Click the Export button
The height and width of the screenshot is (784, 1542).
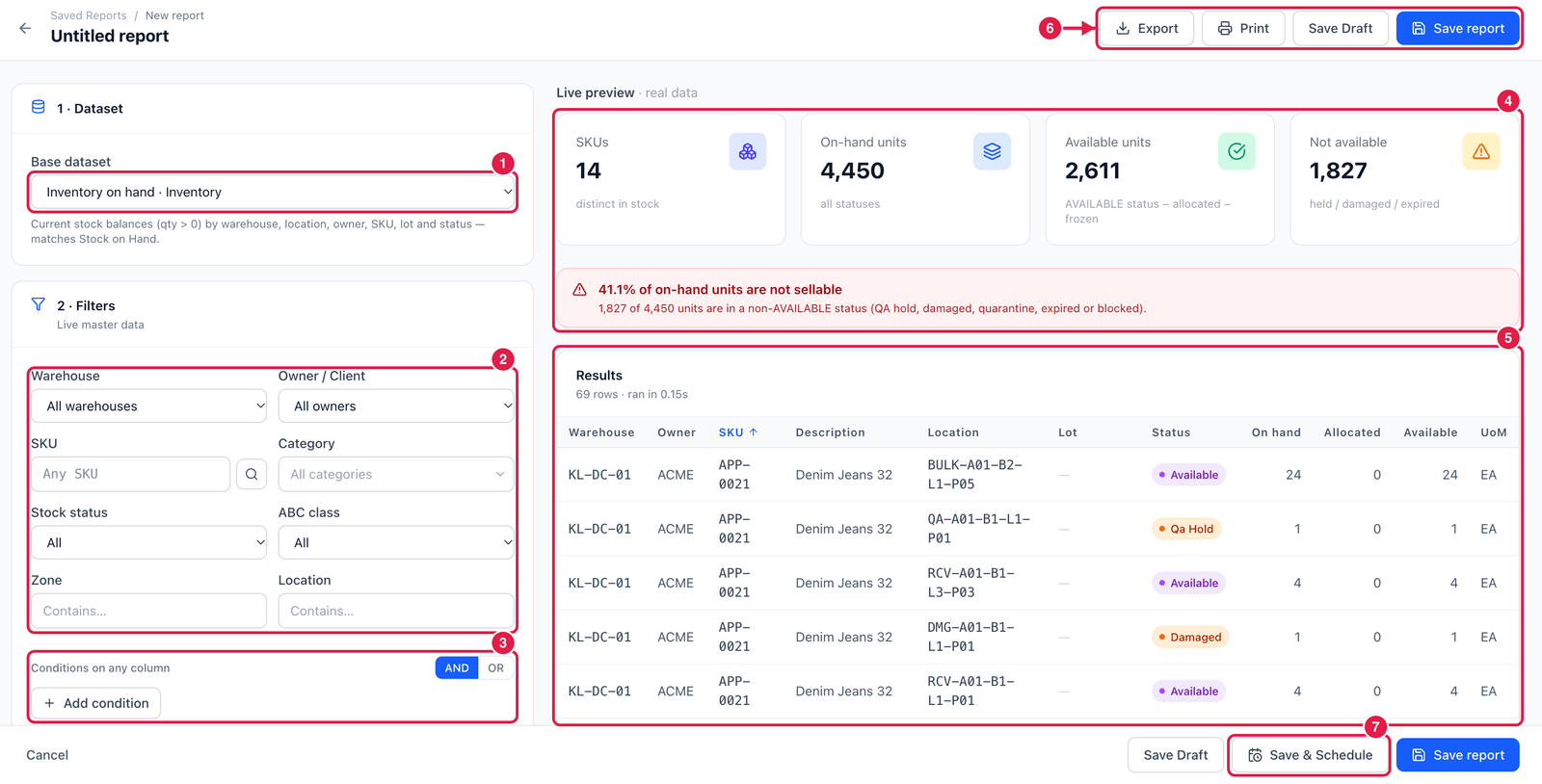tap(1147, 28)
